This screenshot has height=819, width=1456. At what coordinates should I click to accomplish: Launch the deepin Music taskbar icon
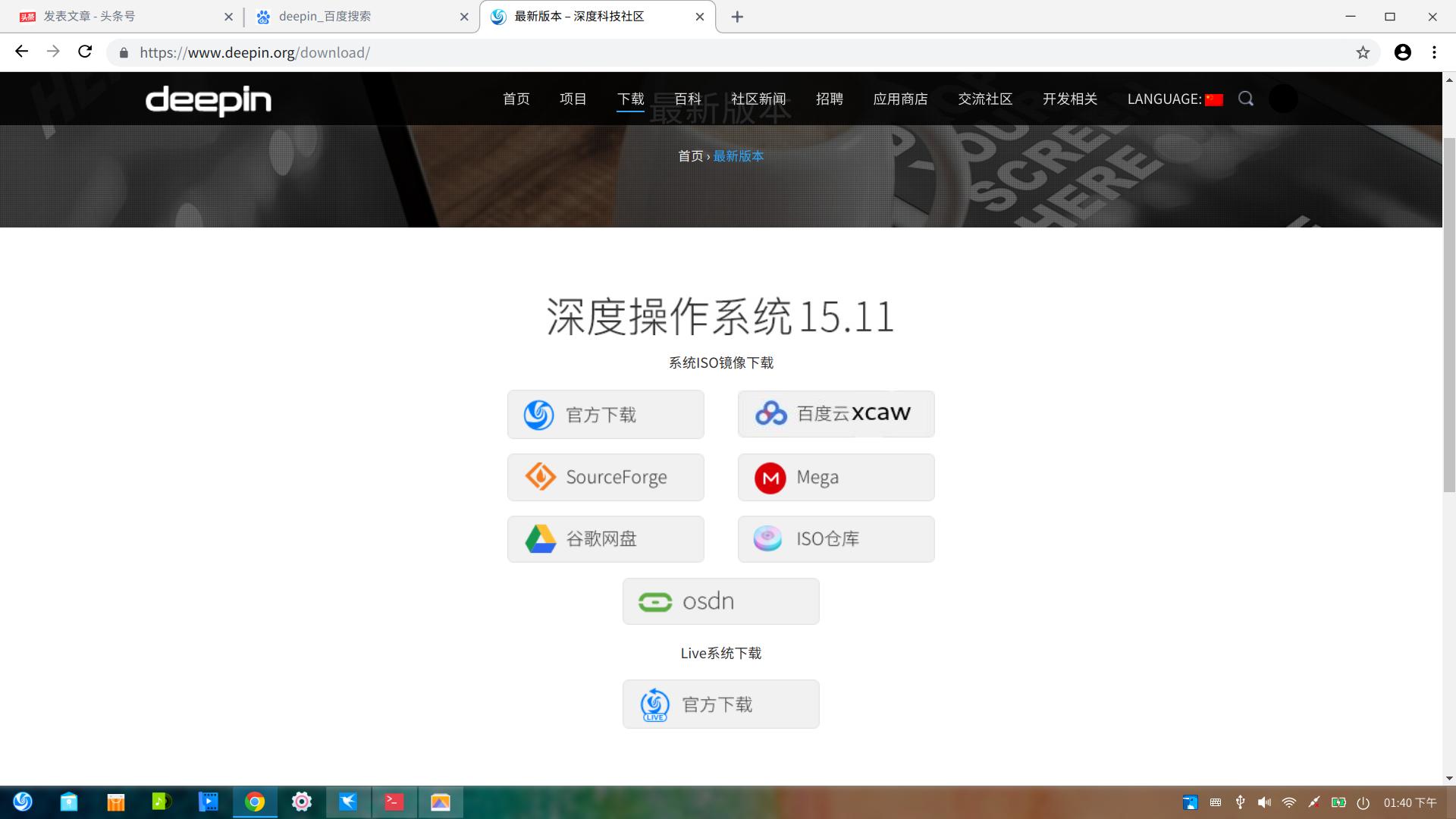162,802
